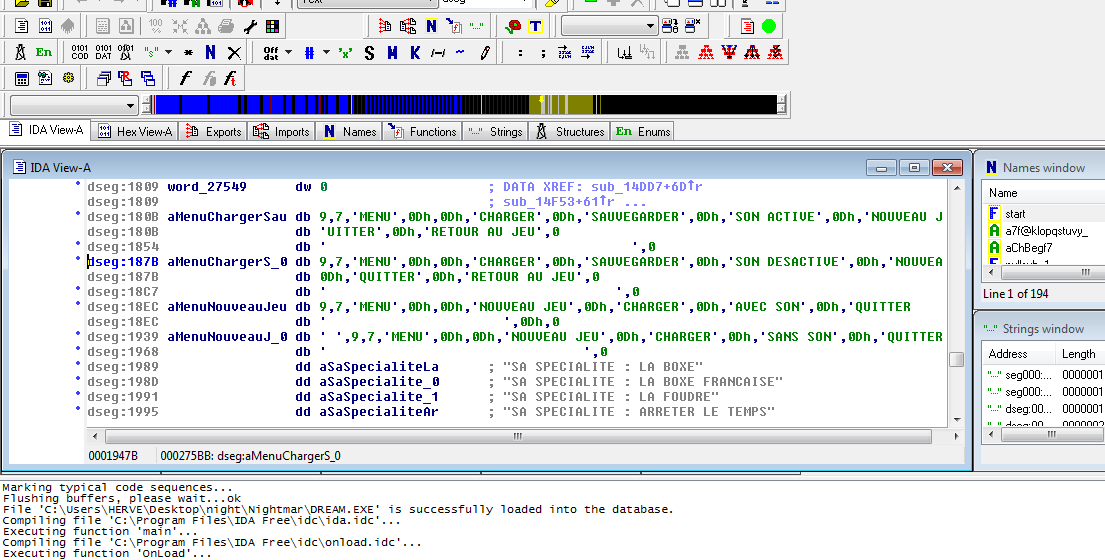The width and height of the screenshot is (1105, 560).
Task: Open the color grid palette icon
Action: coord(272,27)
